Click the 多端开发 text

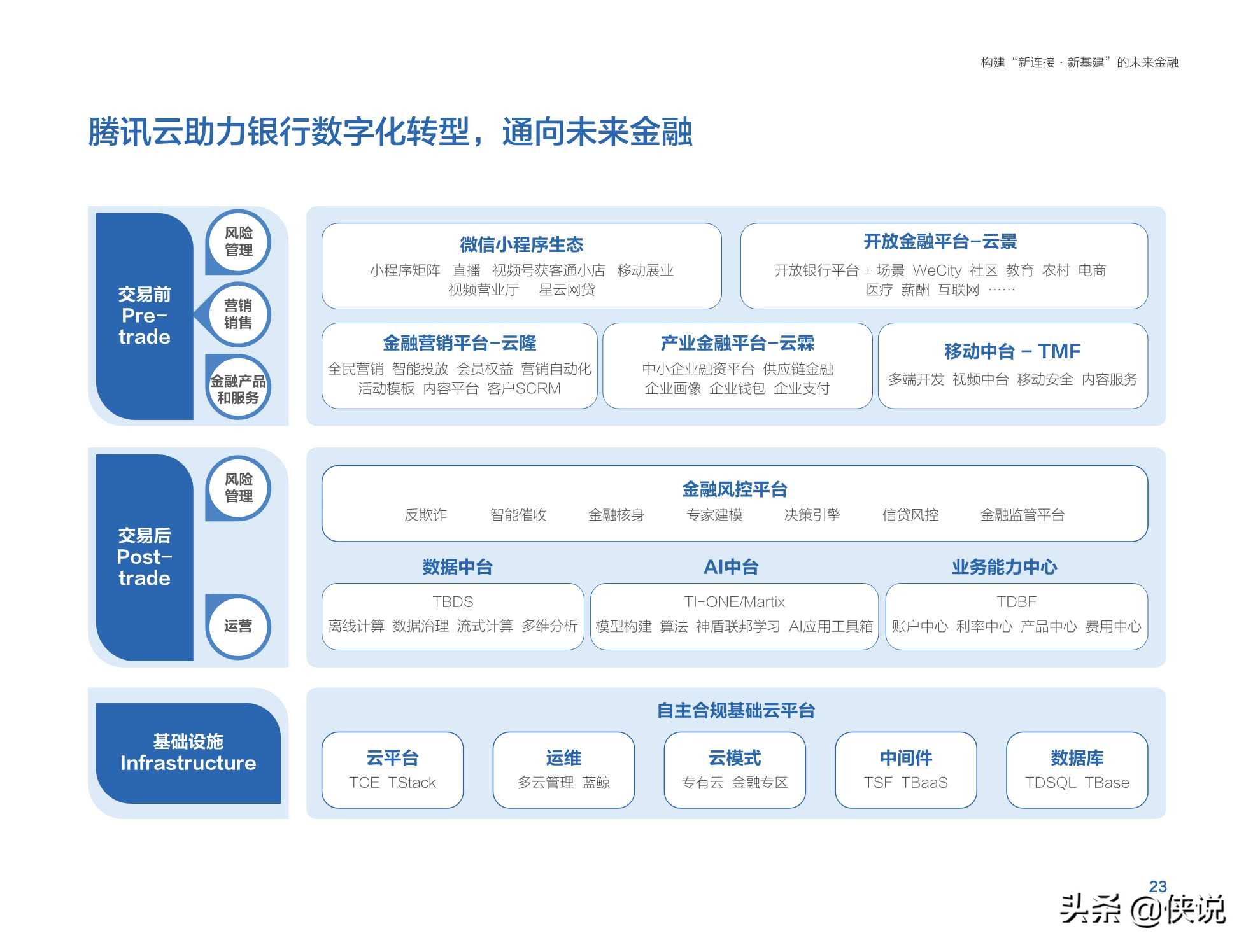click(916, 379)
